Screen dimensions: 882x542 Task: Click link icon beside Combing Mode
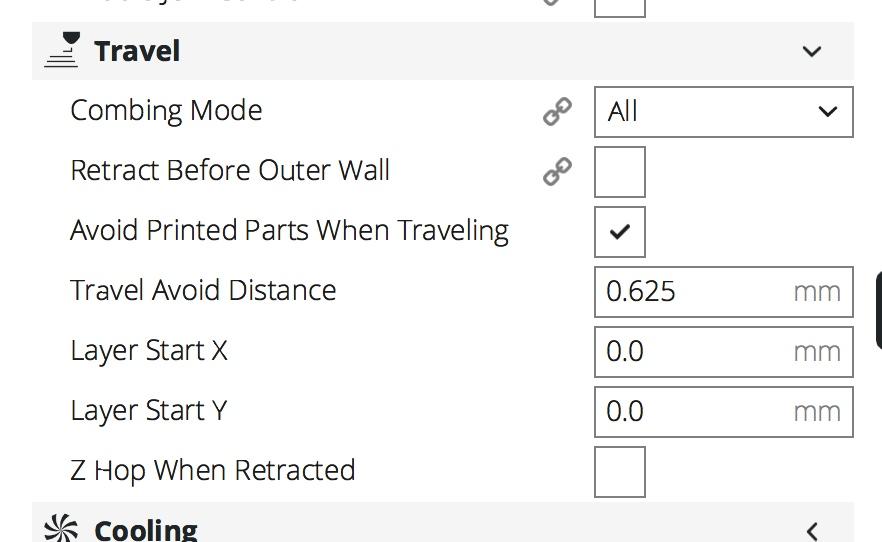click(x=557, y=111)
